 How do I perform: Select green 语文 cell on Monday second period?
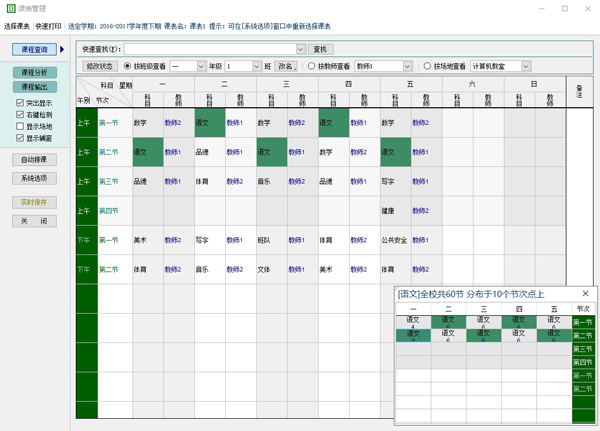coord(148,152)
